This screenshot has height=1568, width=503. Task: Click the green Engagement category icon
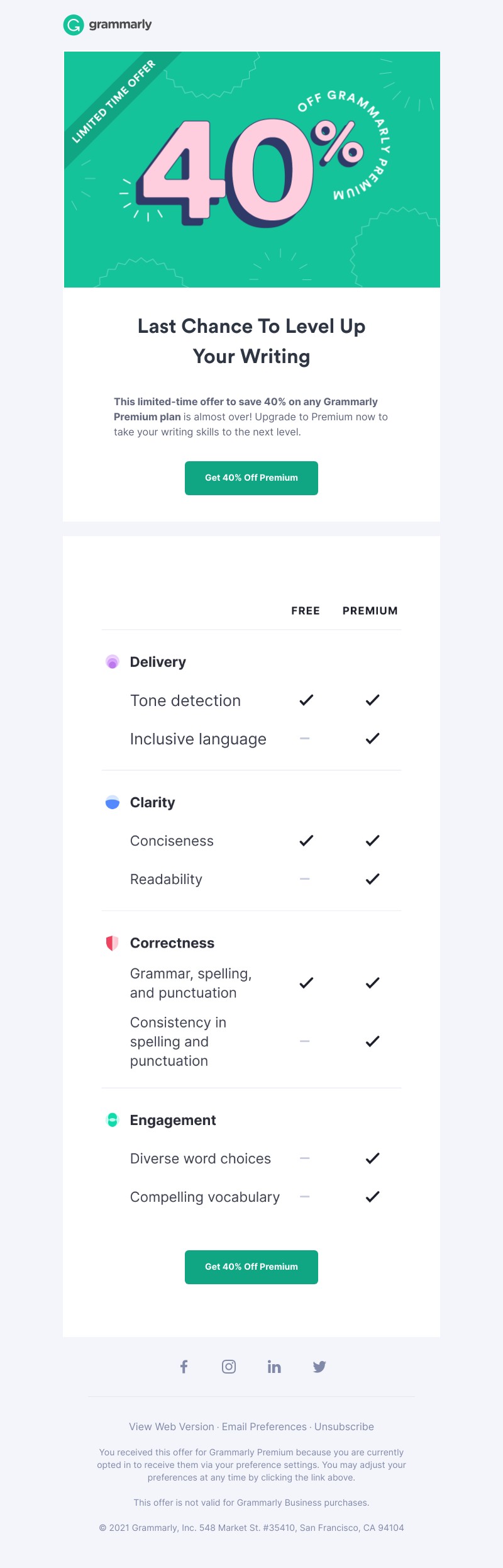point(113,1119)
